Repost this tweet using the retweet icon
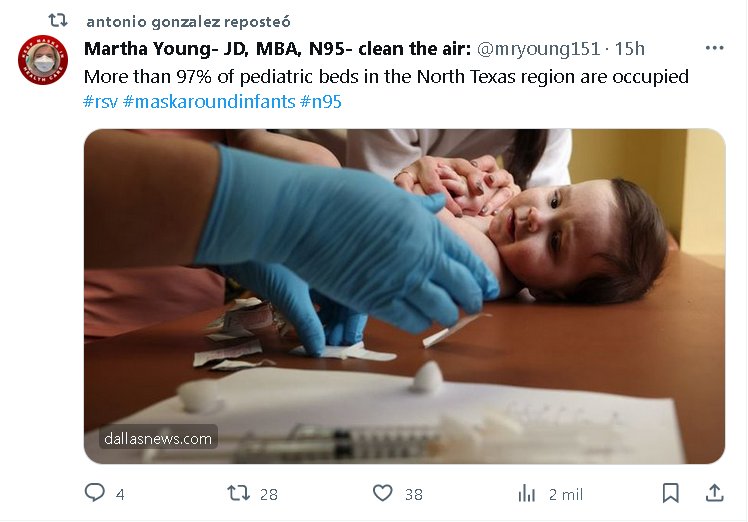748x522 pixels. pos(238,493)
